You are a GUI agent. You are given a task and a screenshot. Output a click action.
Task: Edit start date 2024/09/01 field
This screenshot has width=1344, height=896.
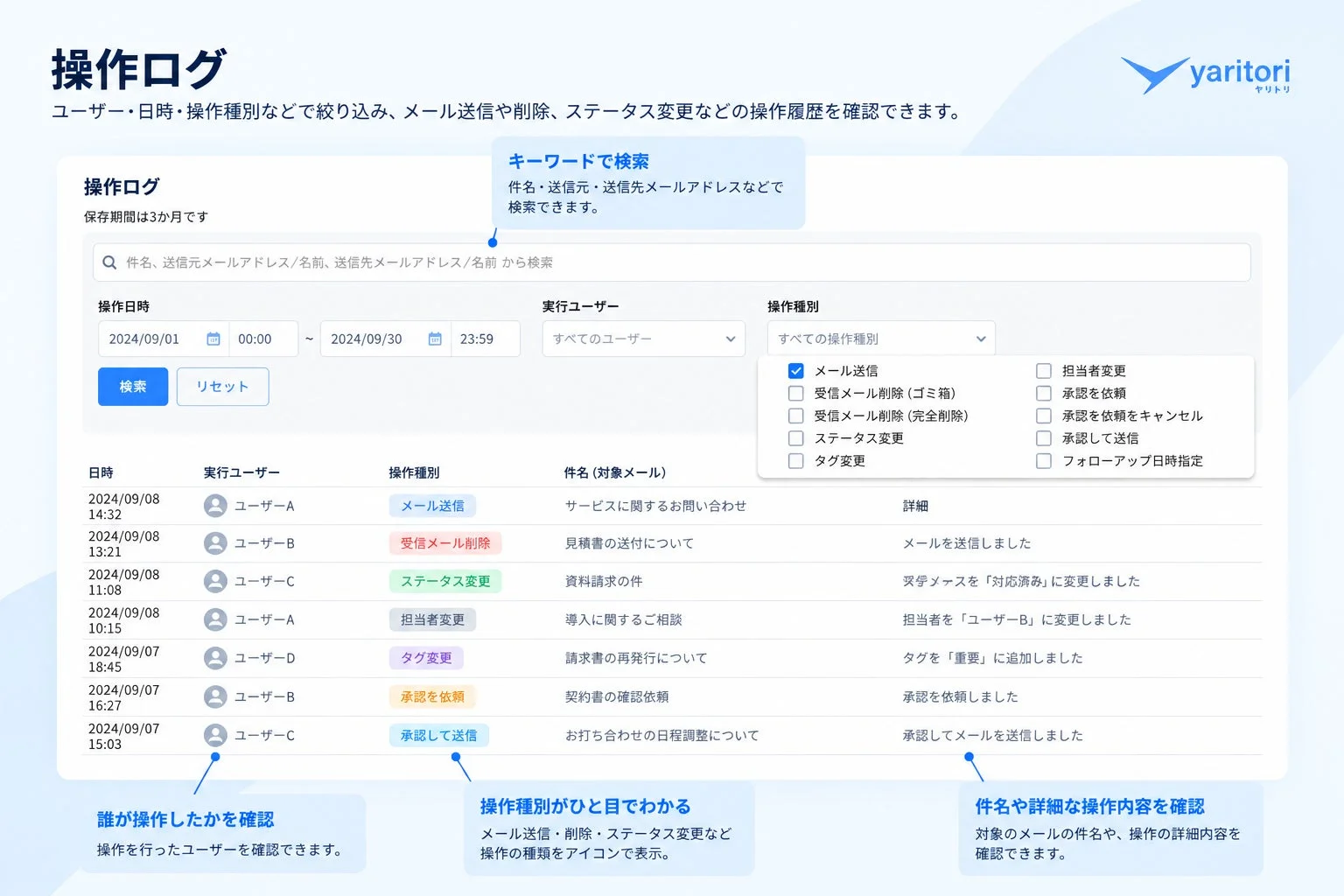pyautogui.click(x=164, y=339)
